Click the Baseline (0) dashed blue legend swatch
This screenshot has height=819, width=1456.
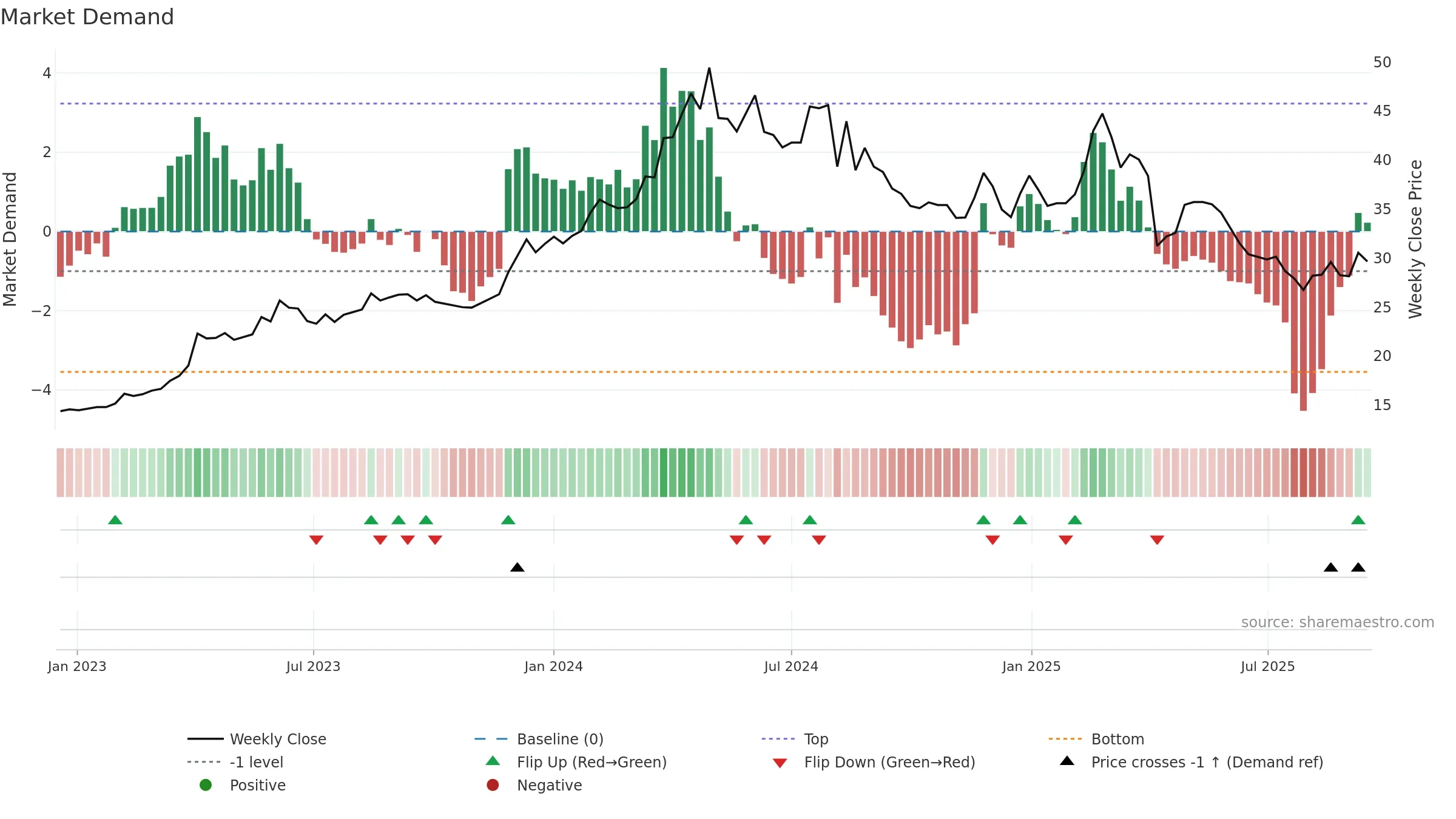pyautogui.click(x=491, y=739)
